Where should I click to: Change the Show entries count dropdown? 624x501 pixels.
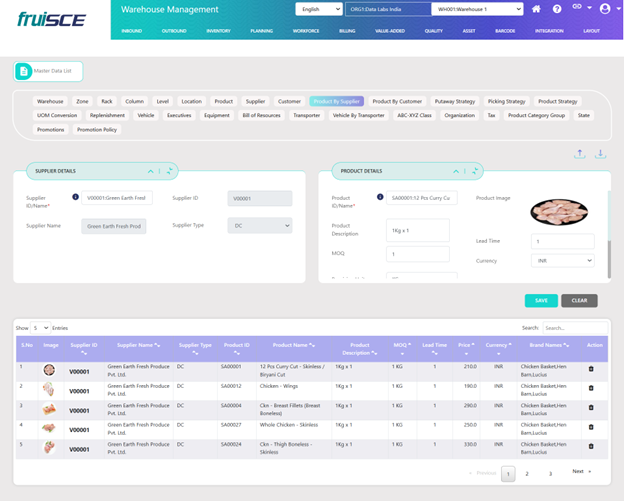tap(39, 327)
